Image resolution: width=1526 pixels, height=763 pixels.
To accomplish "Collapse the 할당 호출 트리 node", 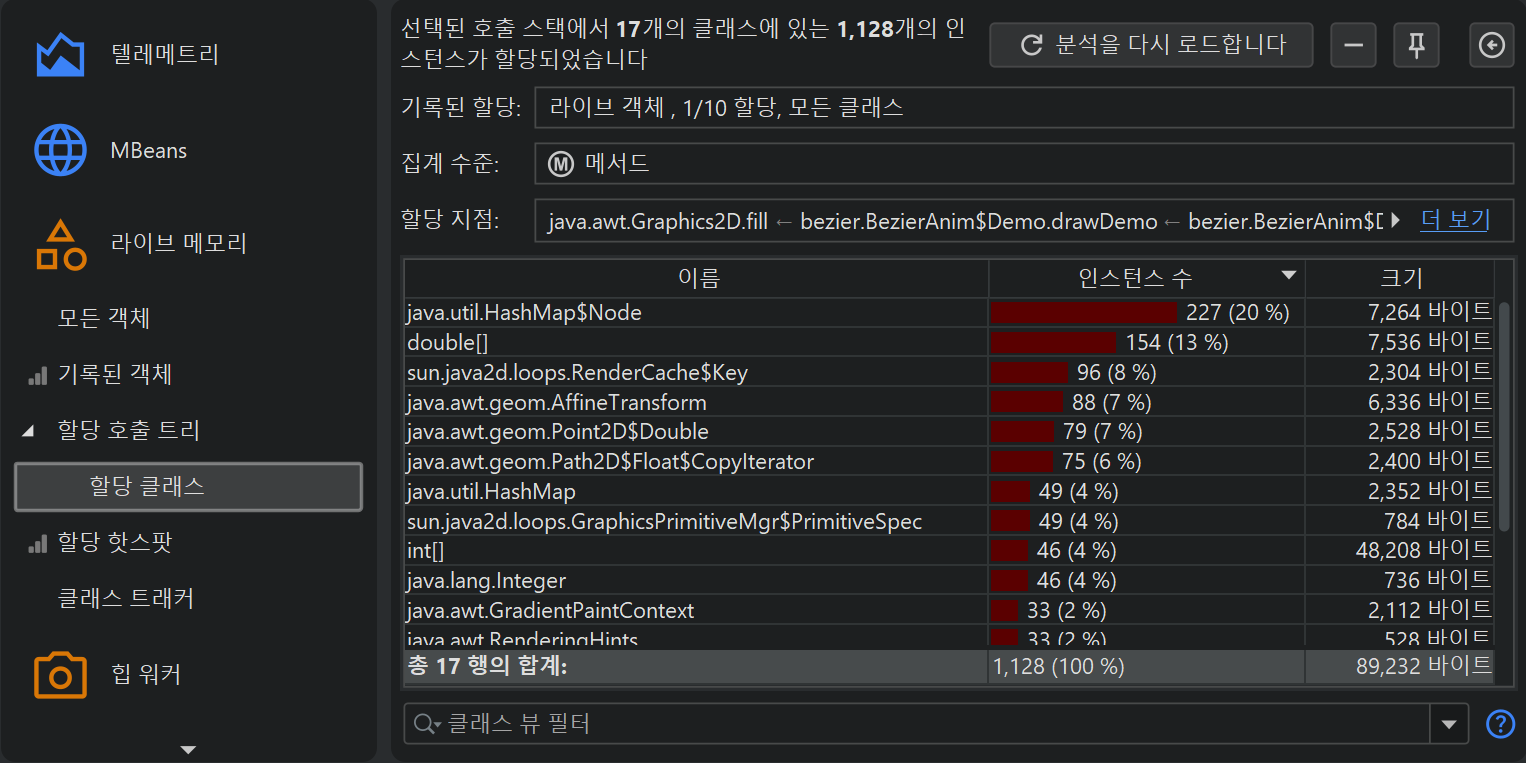I will pos(28,431).
